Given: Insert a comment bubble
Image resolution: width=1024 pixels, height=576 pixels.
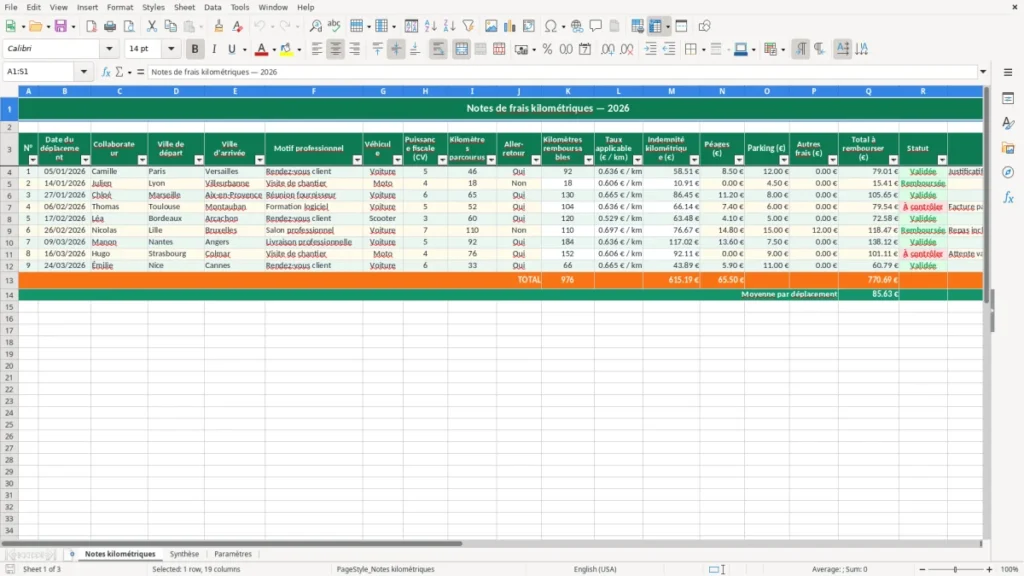Looking at the screenshot, I should 596,26.
